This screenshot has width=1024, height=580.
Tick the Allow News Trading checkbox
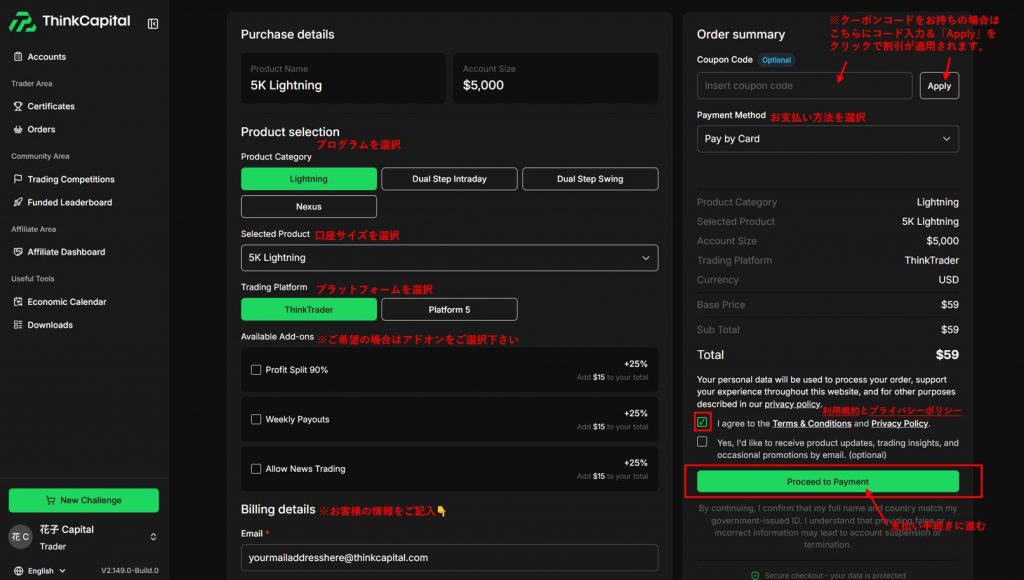point(256,469)
